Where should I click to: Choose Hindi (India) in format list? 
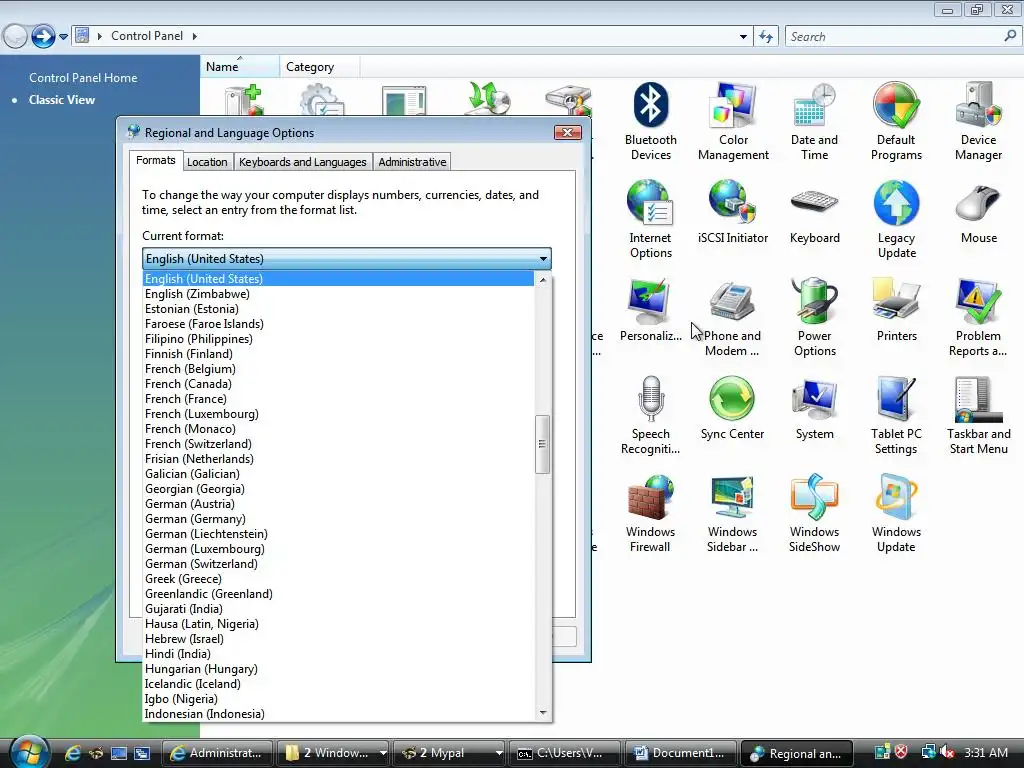339,654
